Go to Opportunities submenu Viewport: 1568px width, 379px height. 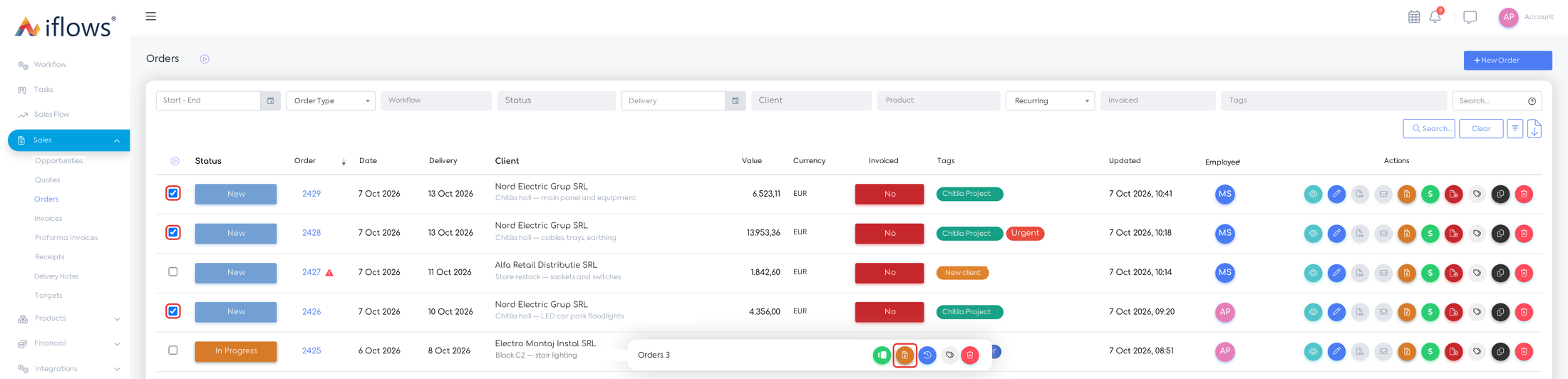[x=59, y=161]
